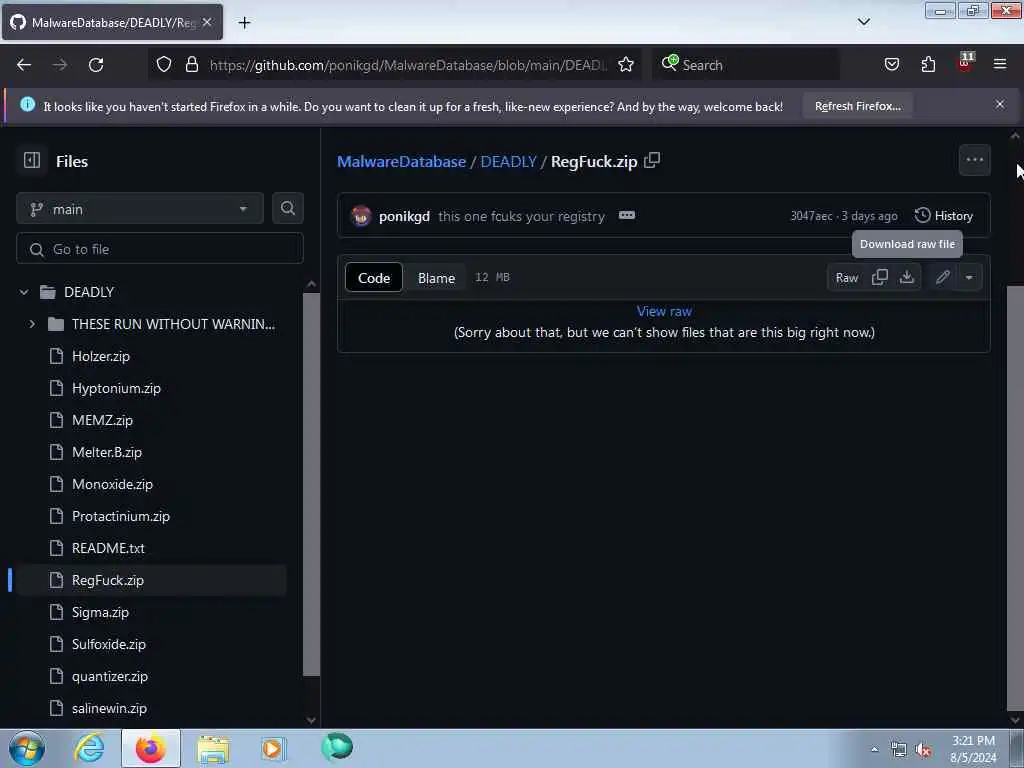Collapse the DEADLY folder
Screen dimensions: 1024x768
point(24,292)
